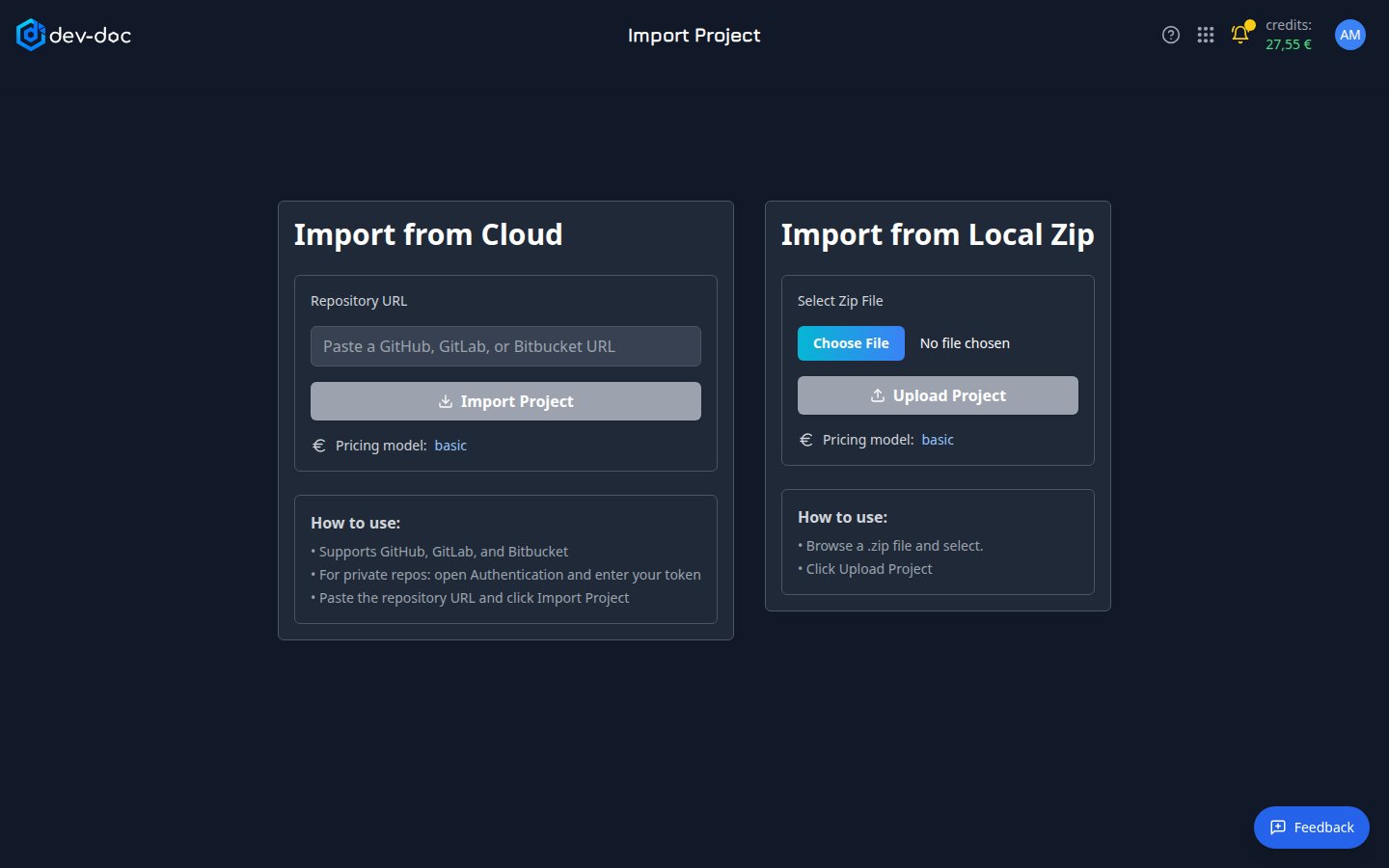Open the basic pricing link under Local Zip
This screenshot has width=1389, height=868.
(938, 440)
